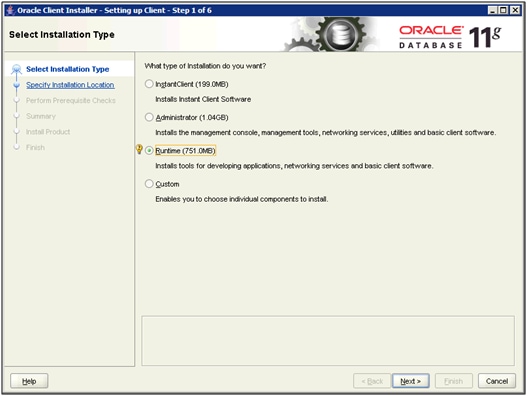Pick the Custom installation radio button
The image size is (528, 396).
(x=149, y=184)
